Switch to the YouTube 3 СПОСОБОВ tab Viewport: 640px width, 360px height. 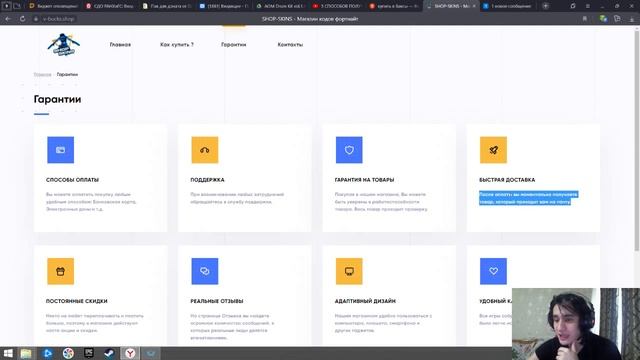[337, 6]
